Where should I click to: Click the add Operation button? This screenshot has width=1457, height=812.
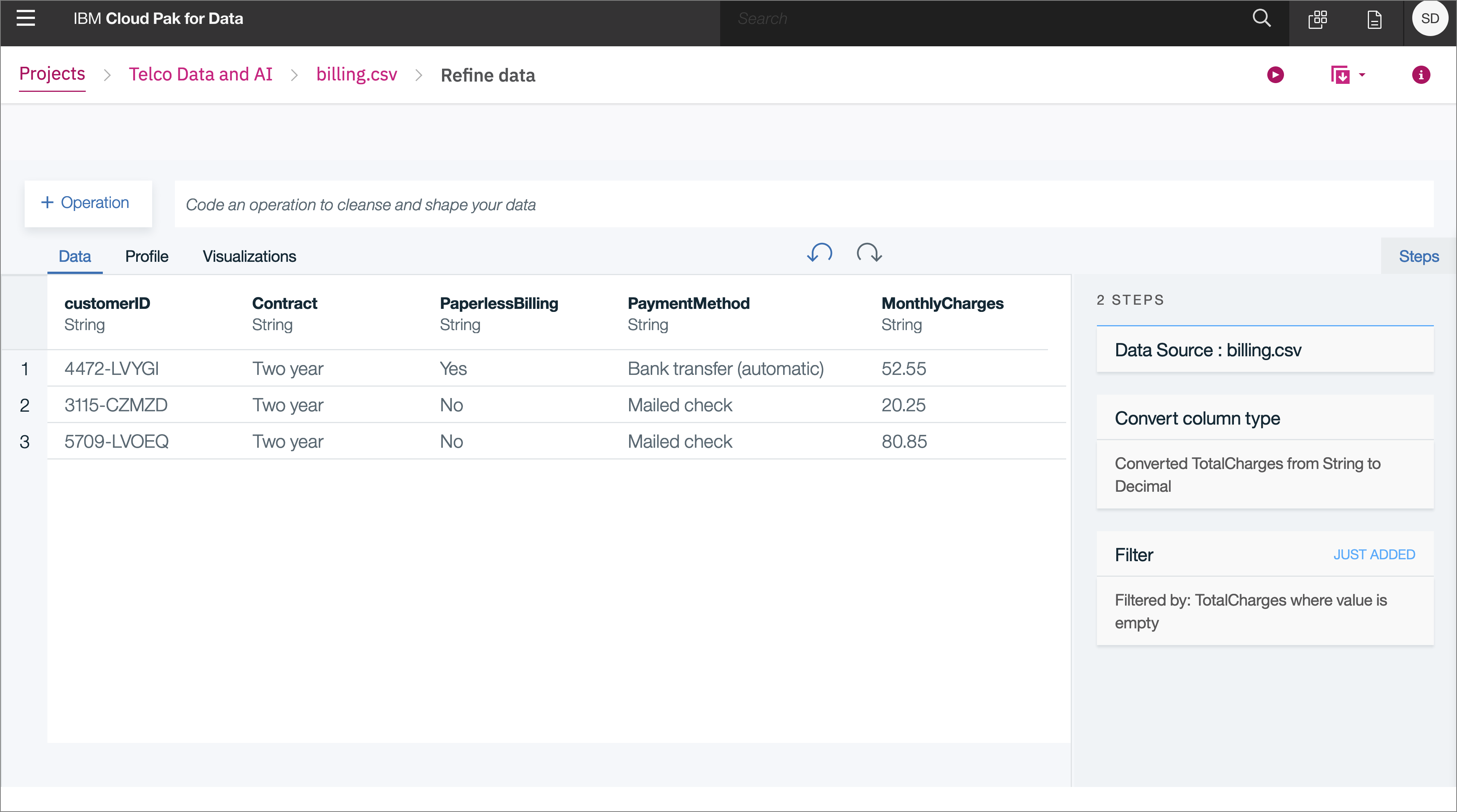(88, 203)
